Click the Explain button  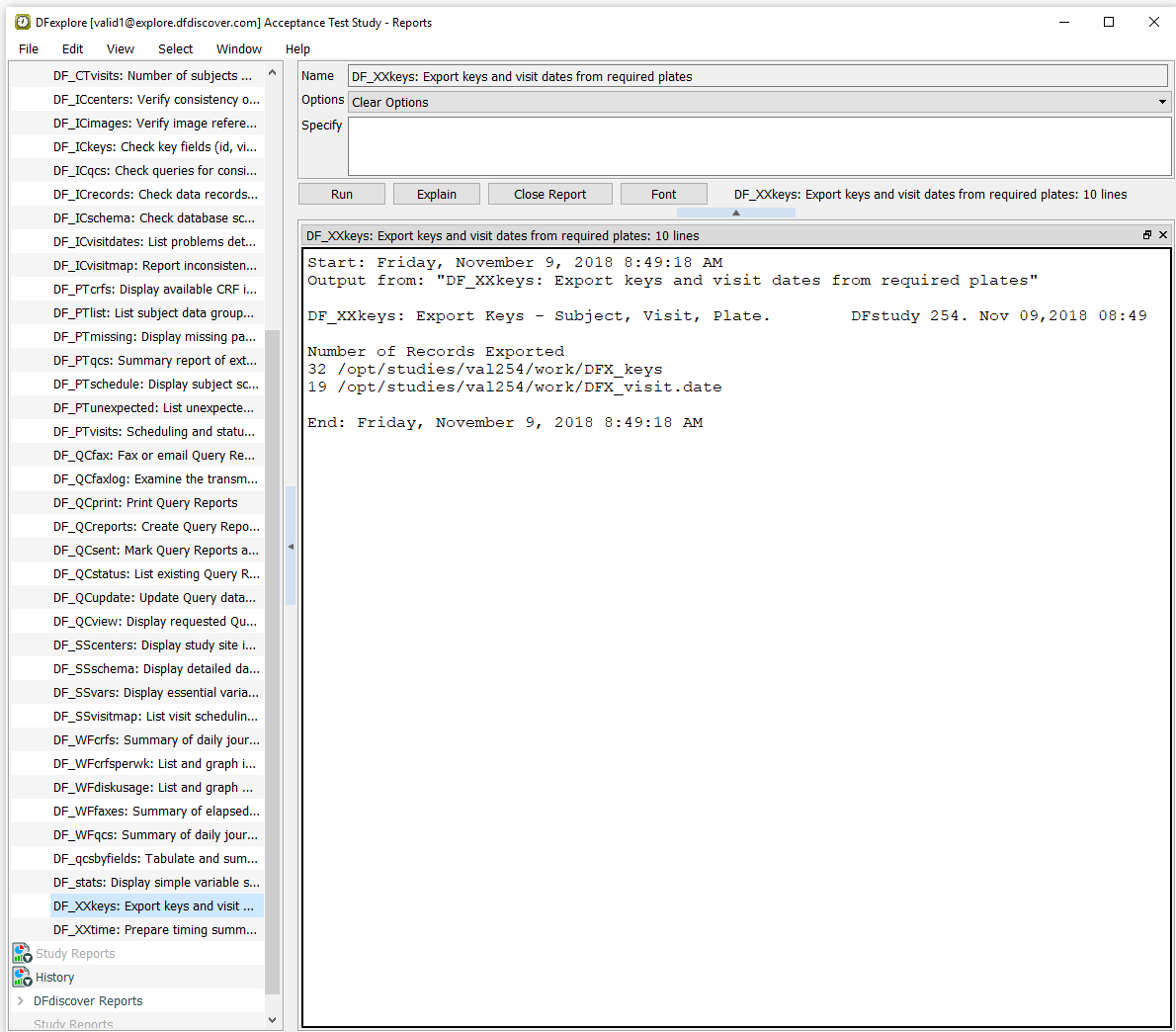click(436, 194)
